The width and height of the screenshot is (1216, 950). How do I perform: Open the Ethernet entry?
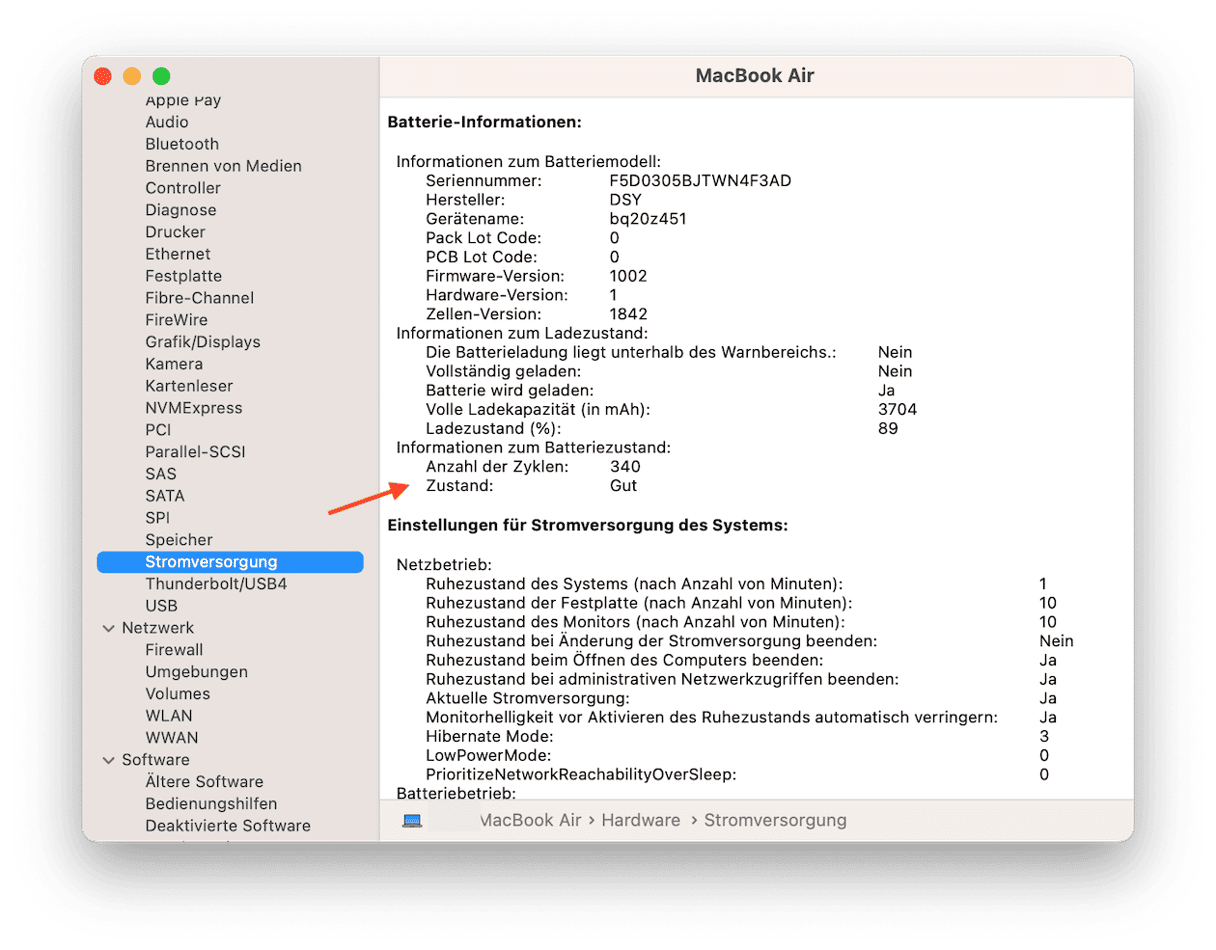tap(178, 254)
